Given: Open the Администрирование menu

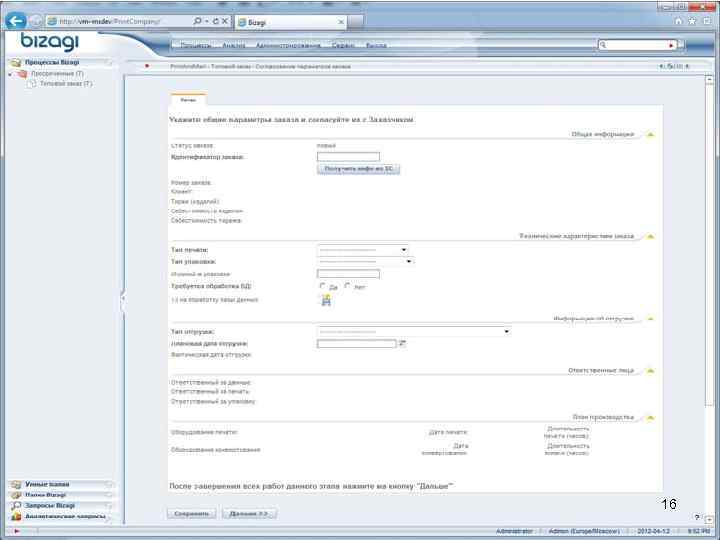Looking at the screenshot, I should (x=288, y=45).
